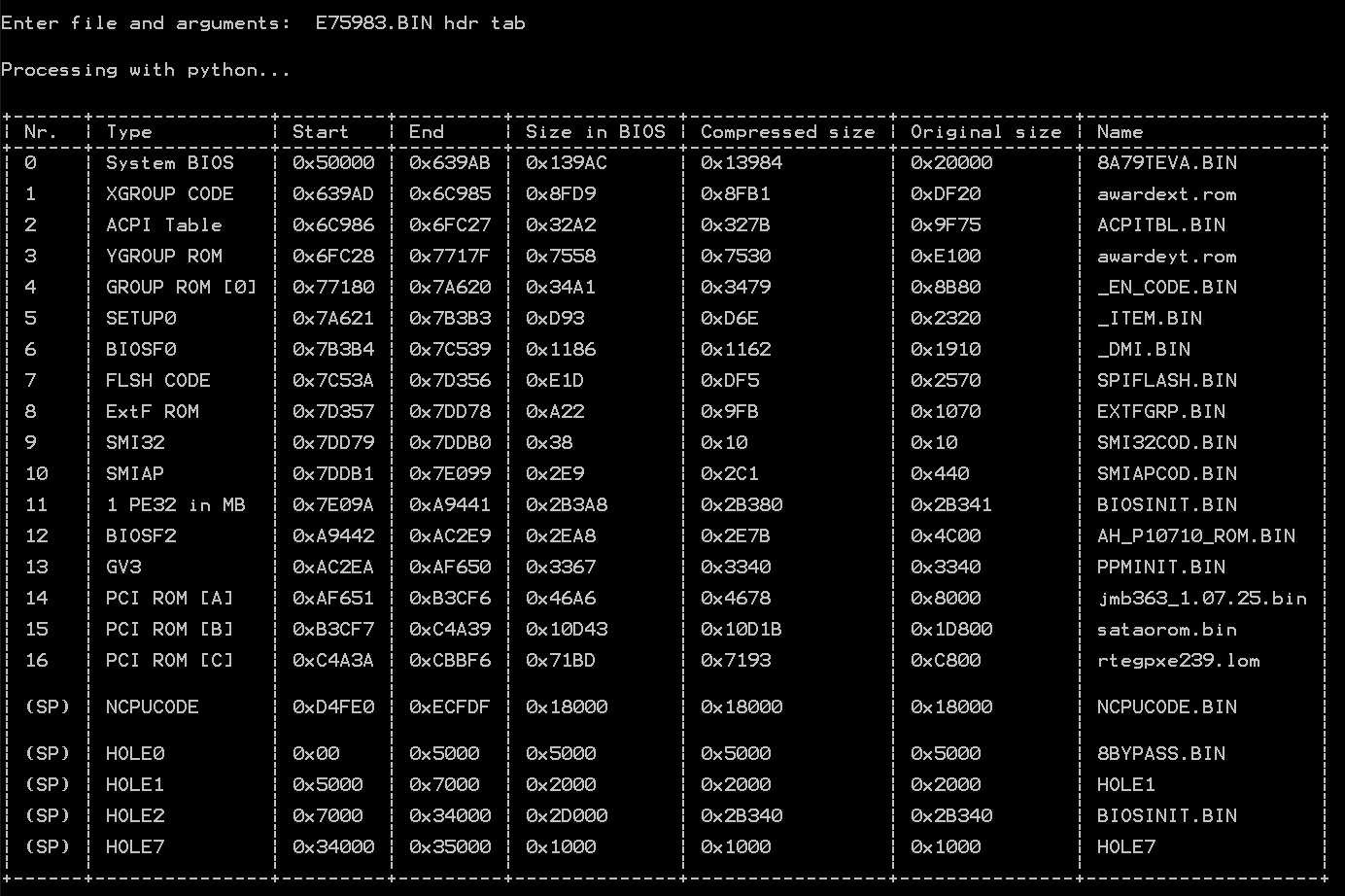The height and width of the screenshot is (896, 1345).
Task: Click the original size 0x1D800
Action: tap(951, 630)
